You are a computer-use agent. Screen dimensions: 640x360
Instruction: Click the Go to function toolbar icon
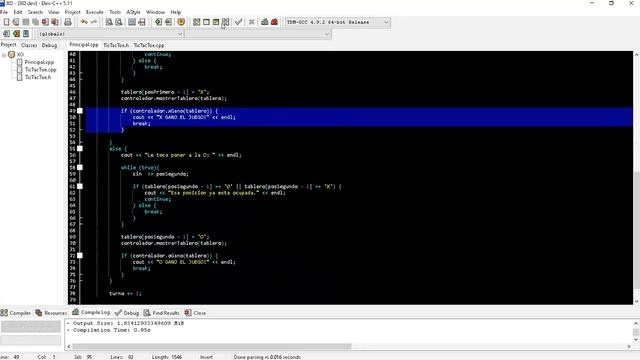pyautogui.click(x=132, y=22)
